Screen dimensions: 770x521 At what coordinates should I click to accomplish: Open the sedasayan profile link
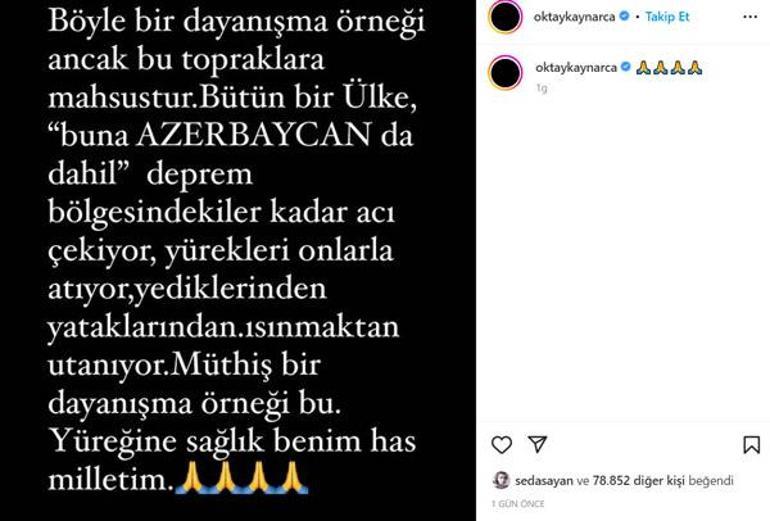pyautogui.click(x=544, y=480)
